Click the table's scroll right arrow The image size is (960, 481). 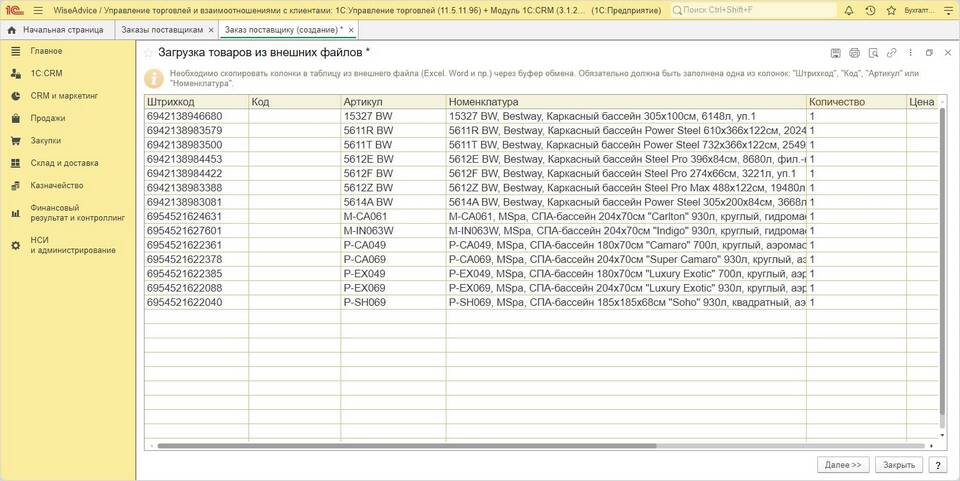932,446
